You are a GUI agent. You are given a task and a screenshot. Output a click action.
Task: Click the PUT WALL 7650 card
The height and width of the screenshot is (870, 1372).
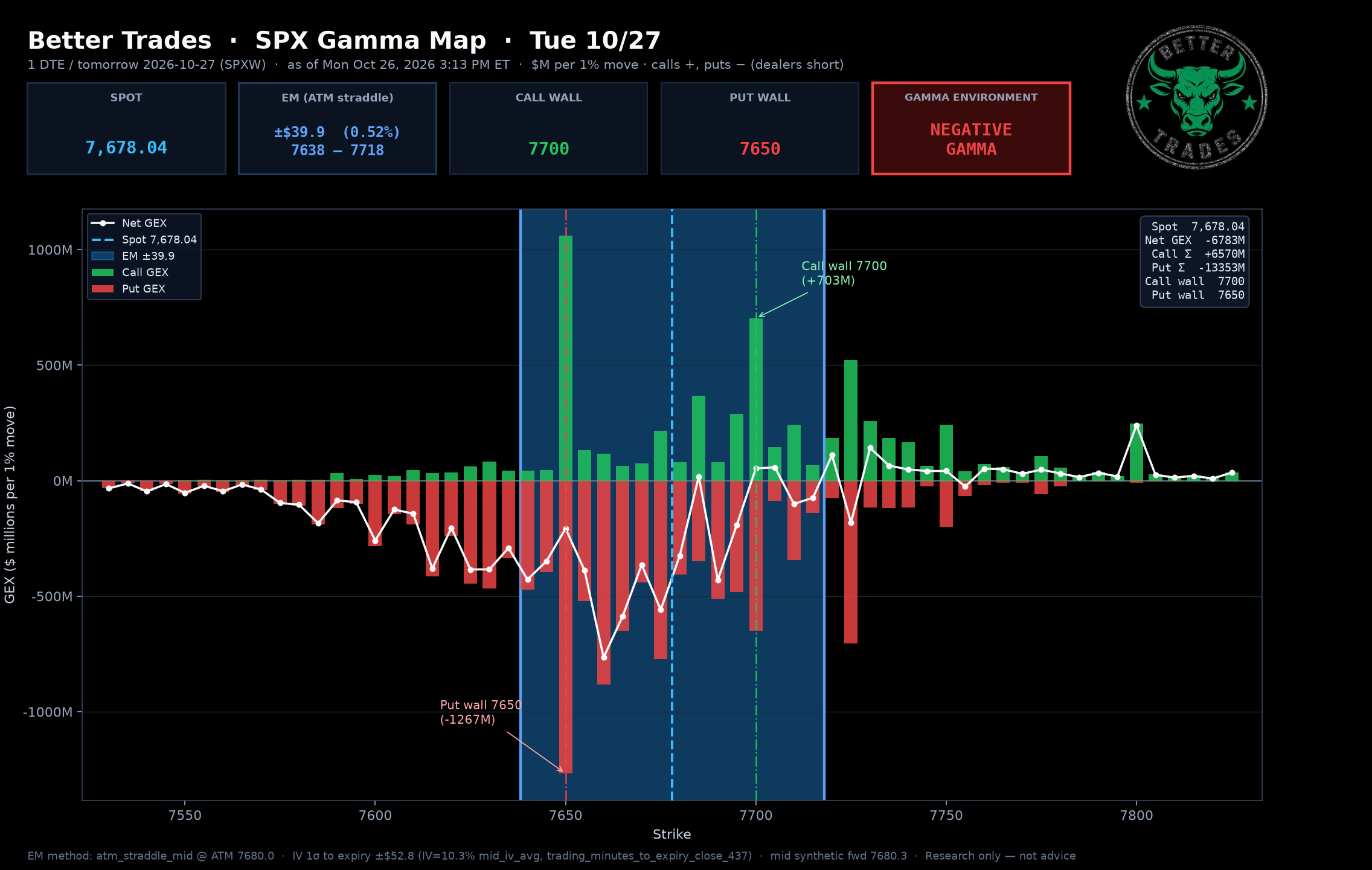pos(760,129)
